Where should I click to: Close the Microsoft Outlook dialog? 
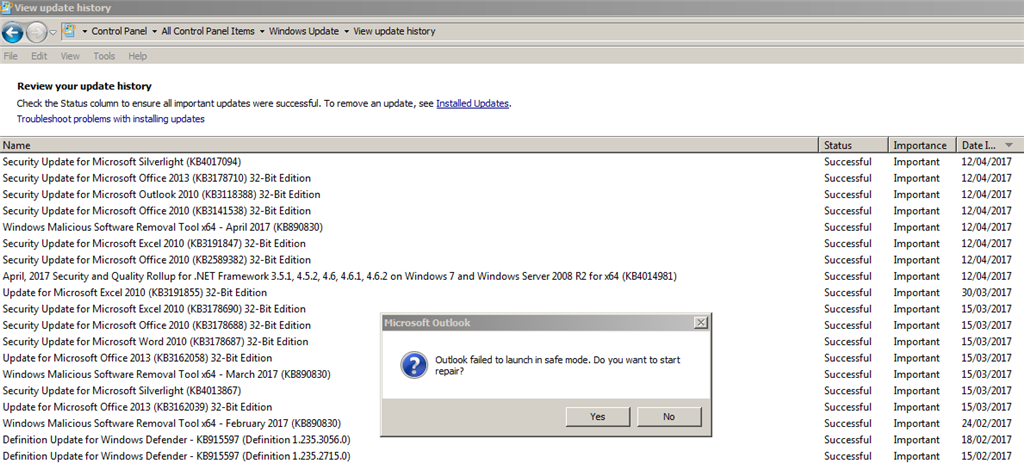coord(700,323)
